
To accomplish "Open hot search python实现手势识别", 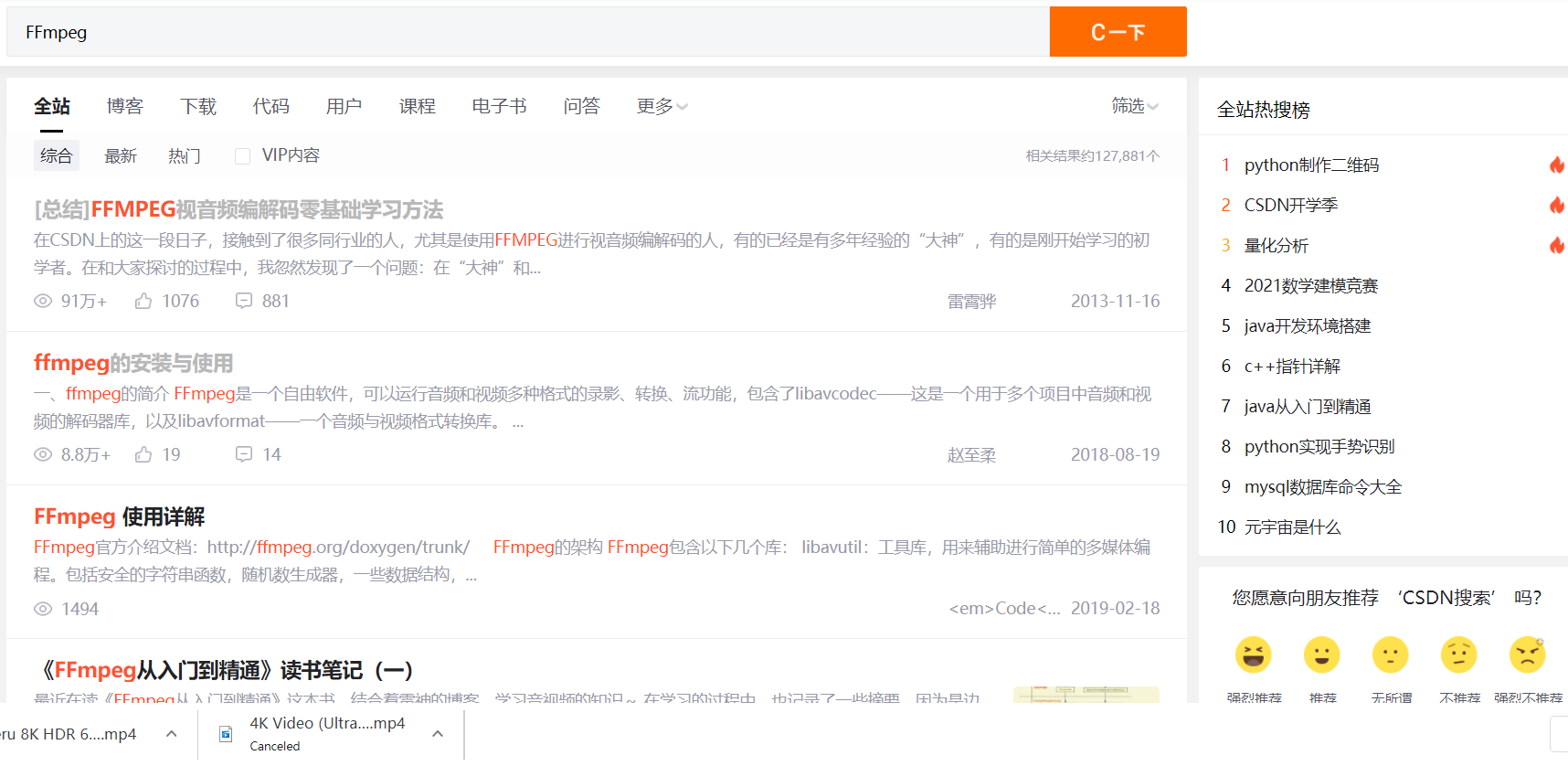I will tap(1319, 446).
